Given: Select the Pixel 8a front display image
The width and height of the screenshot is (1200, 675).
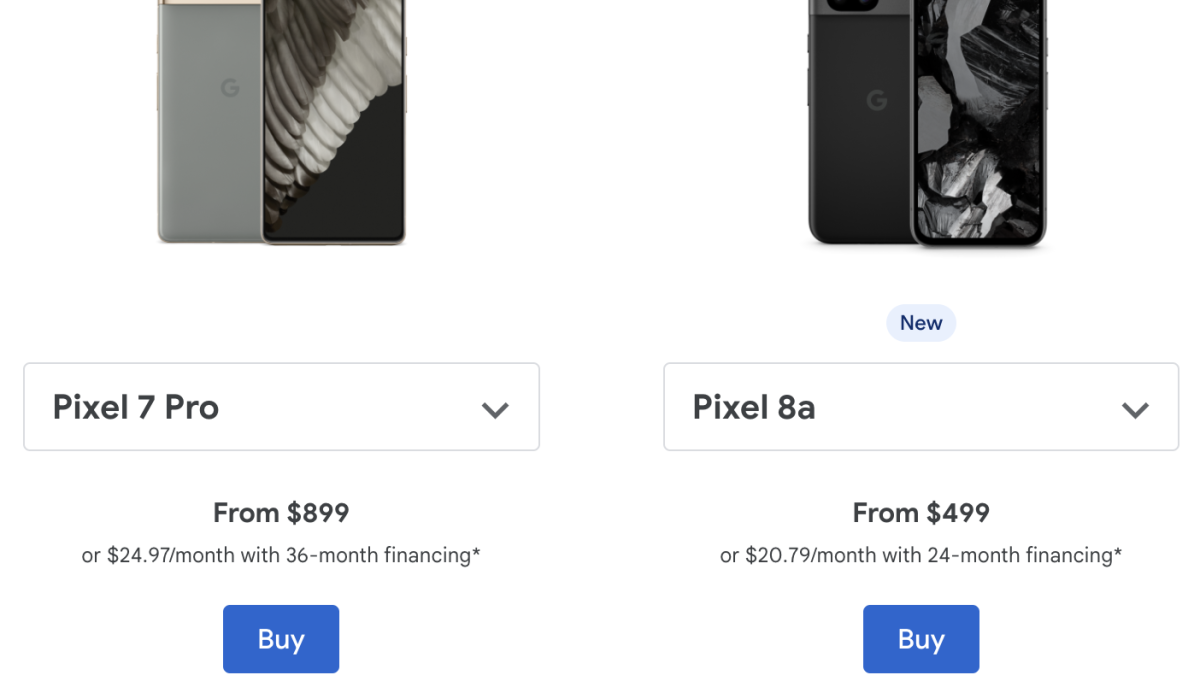Looking at the screenshot, I should point(980,120).
